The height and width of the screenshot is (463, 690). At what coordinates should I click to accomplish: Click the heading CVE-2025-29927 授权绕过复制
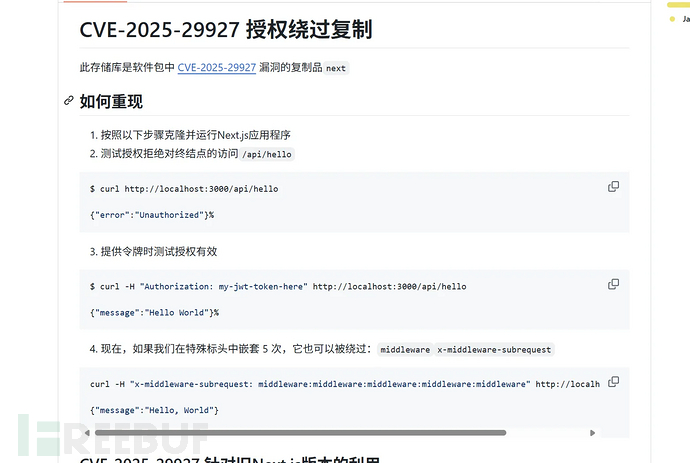[226, 30]
